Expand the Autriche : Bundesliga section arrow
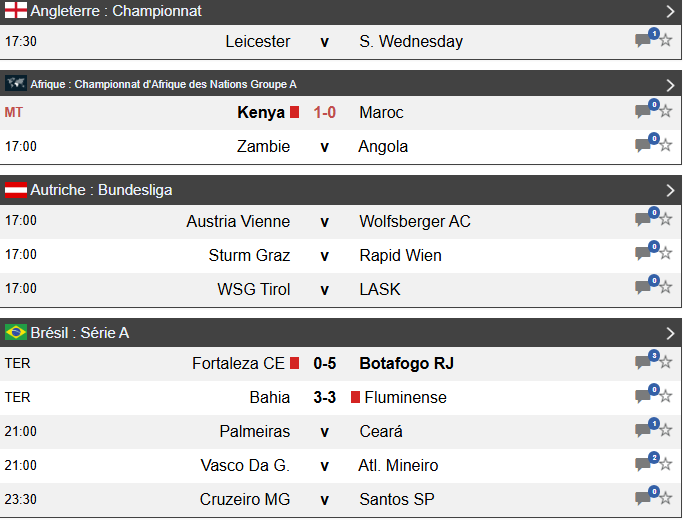Viewport: 684px width, 522px height. [x=670, y=190]
